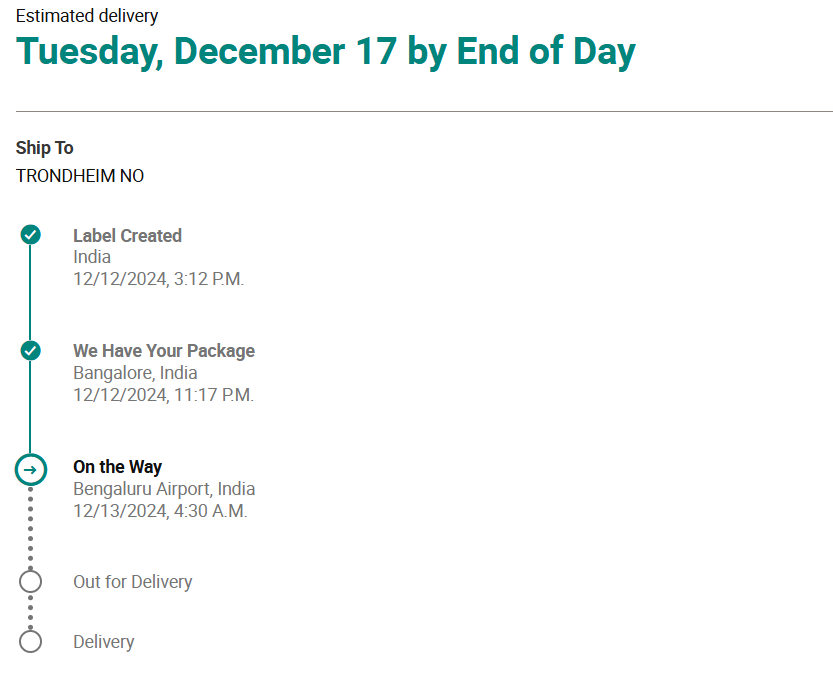Image resolution: width=833 pixels, height=689 pixels.
Task: Click the Ship To heading
Action: point(45,148)
